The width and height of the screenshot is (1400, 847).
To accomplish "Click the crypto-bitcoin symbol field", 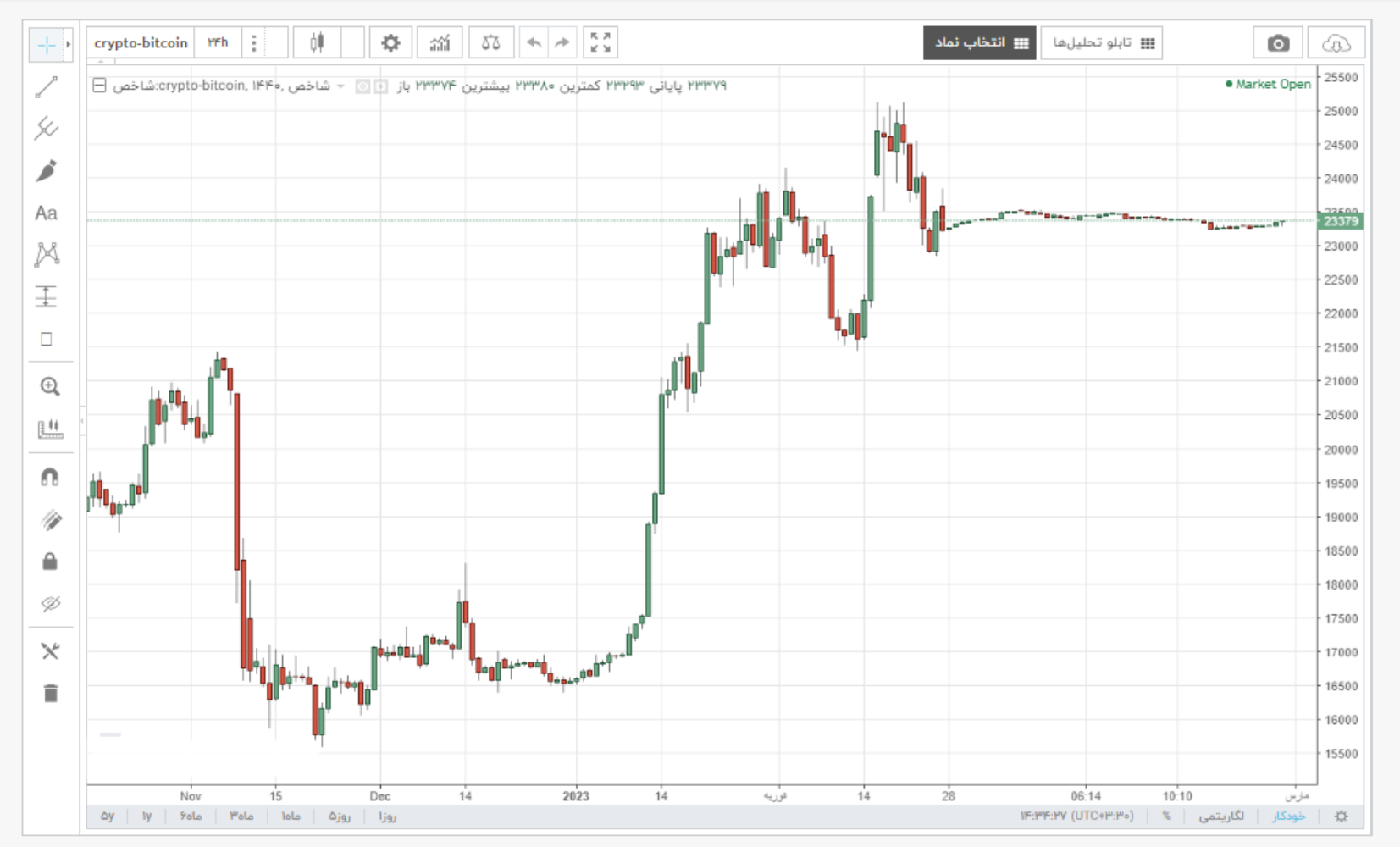I will tap(141, 42).
